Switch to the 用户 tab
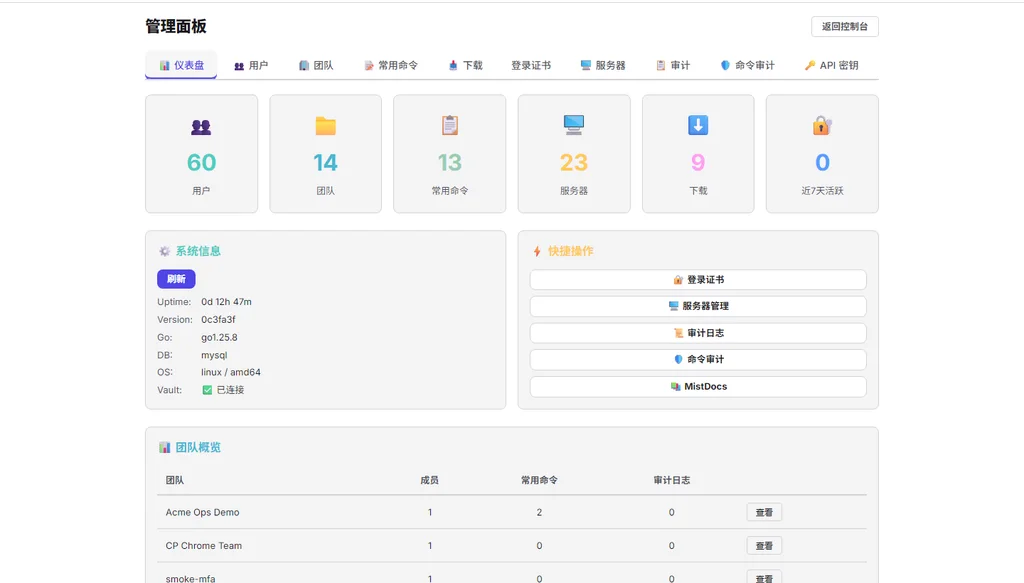This screenshot has width=1024, height=583. tap(251, 65)
